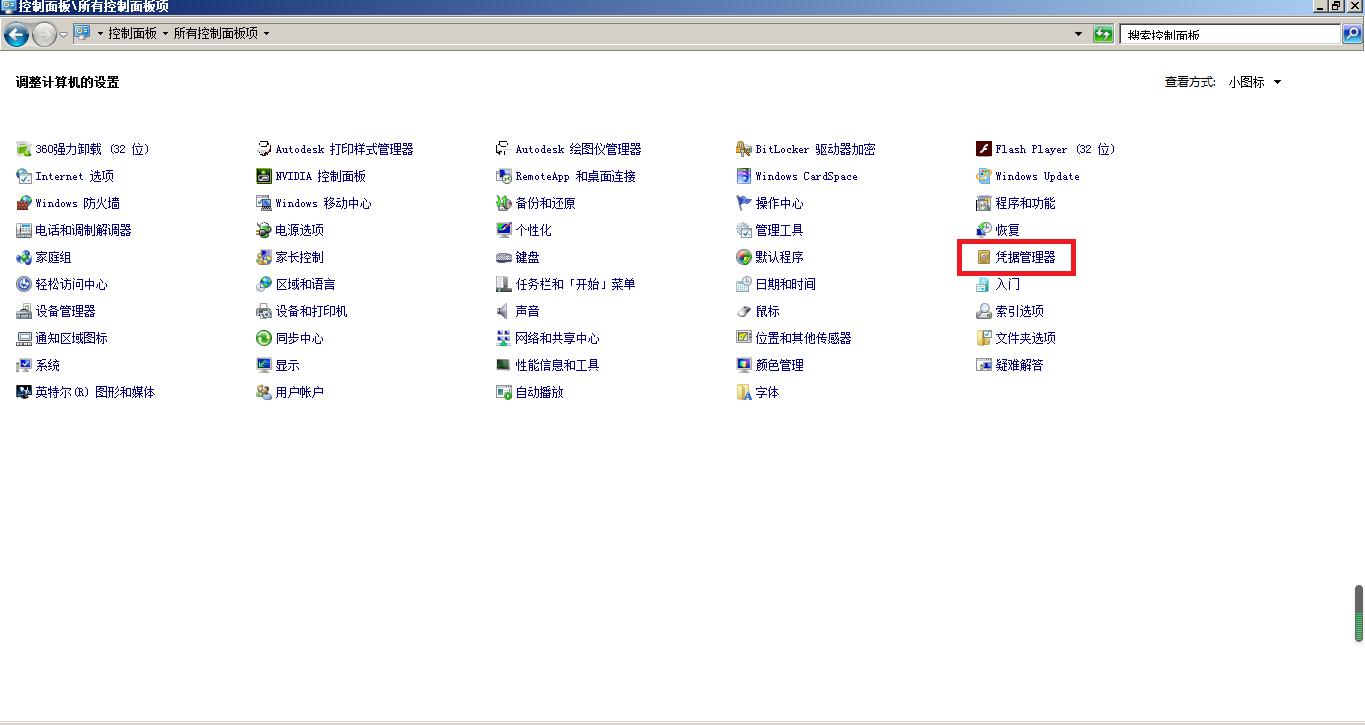
Task: Open the recent pages dropdown arrow
Action: (x=63, y=35)
